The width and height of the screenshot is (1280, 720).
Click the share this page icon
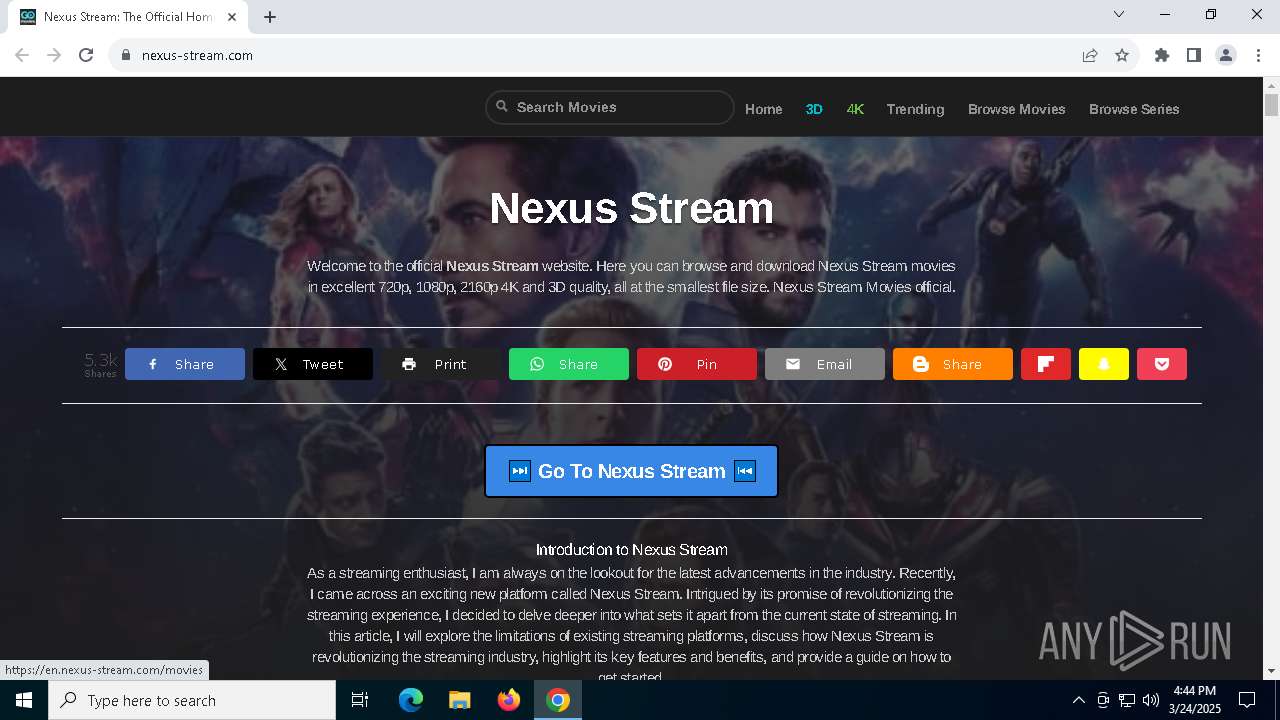(x=1090, y=55)
